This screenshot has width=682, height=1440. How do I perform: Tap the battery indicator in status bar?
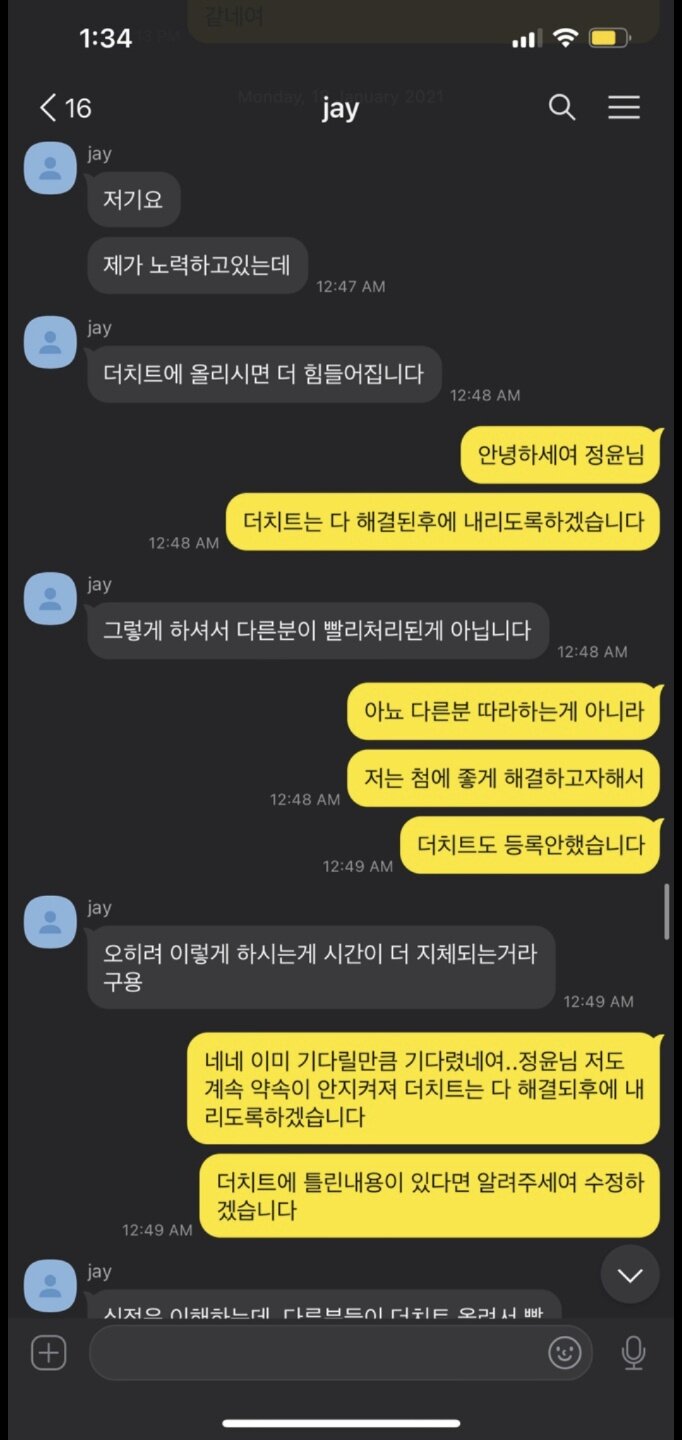(x=609, y=39)
